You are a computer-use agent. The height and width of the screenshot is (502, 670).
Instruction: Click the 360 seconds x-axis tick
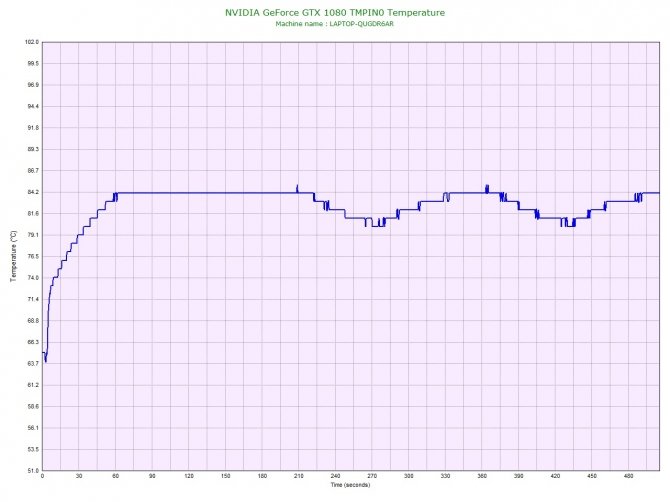coord(482,476)
